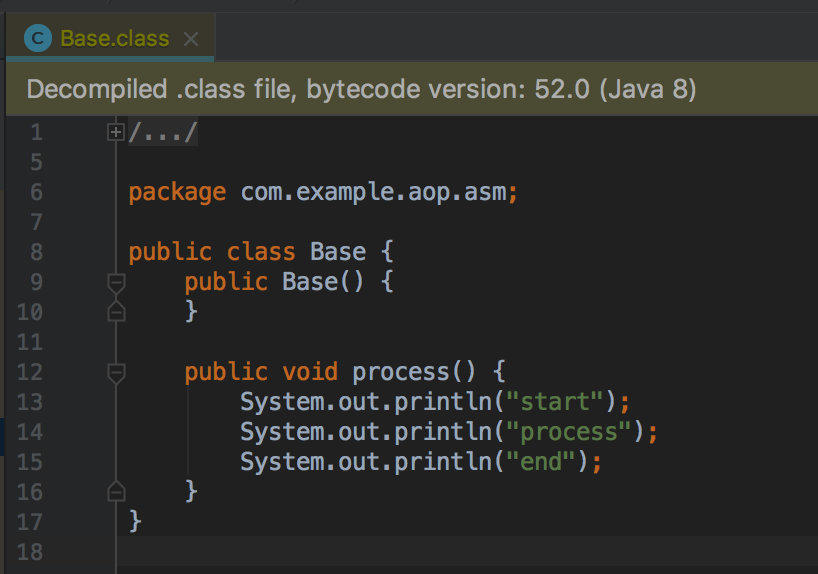Click System.out.println on line 15
This screenshot has height=574, width=818.
pos(366,462)
